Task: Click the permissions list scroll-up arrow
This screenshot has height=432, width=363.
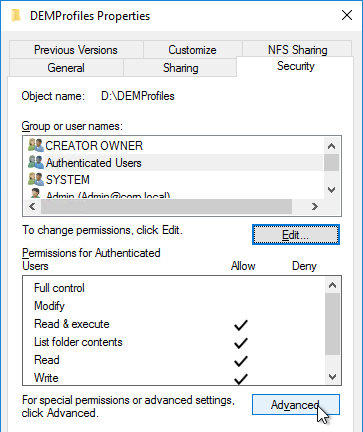Action: (332, 285)
